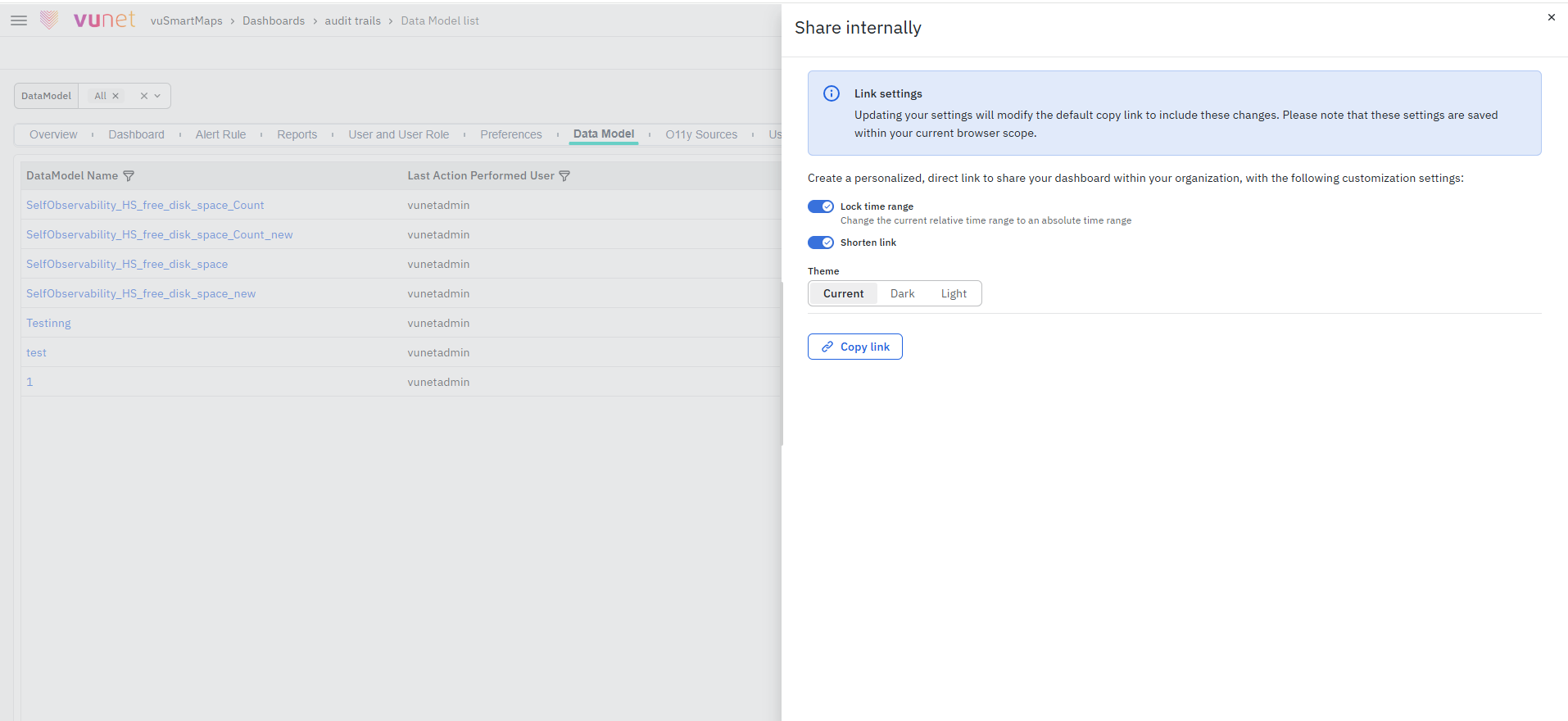This screenshot has height=721, width=1568.
Task: Click the DataModel Name column header
Action: (72, 175)
